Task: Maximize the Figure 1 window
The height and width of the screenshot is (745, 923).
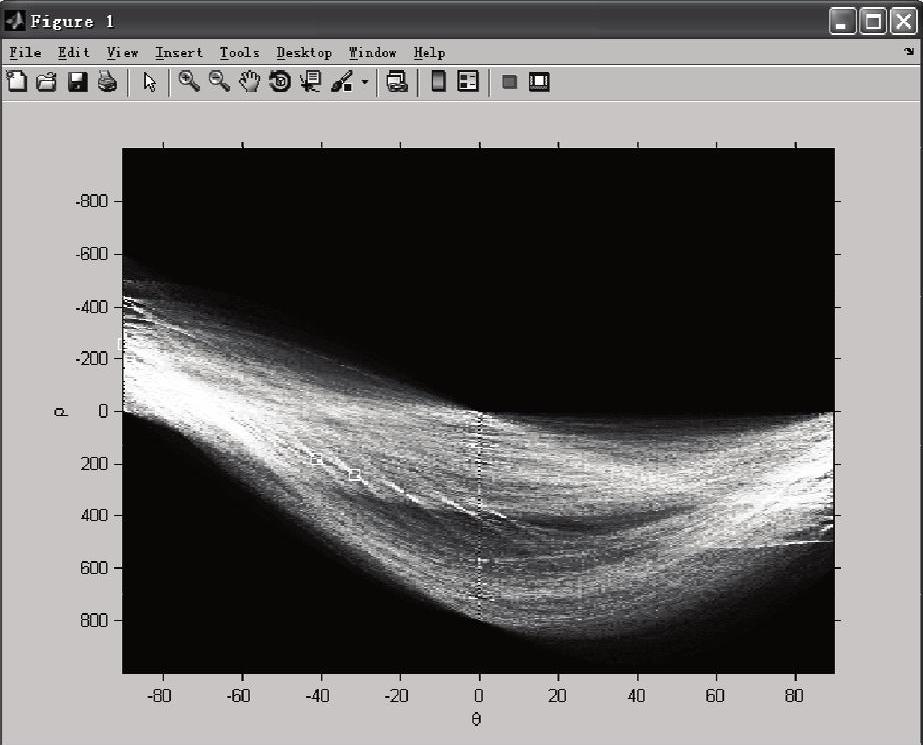Action: [873, 22]
